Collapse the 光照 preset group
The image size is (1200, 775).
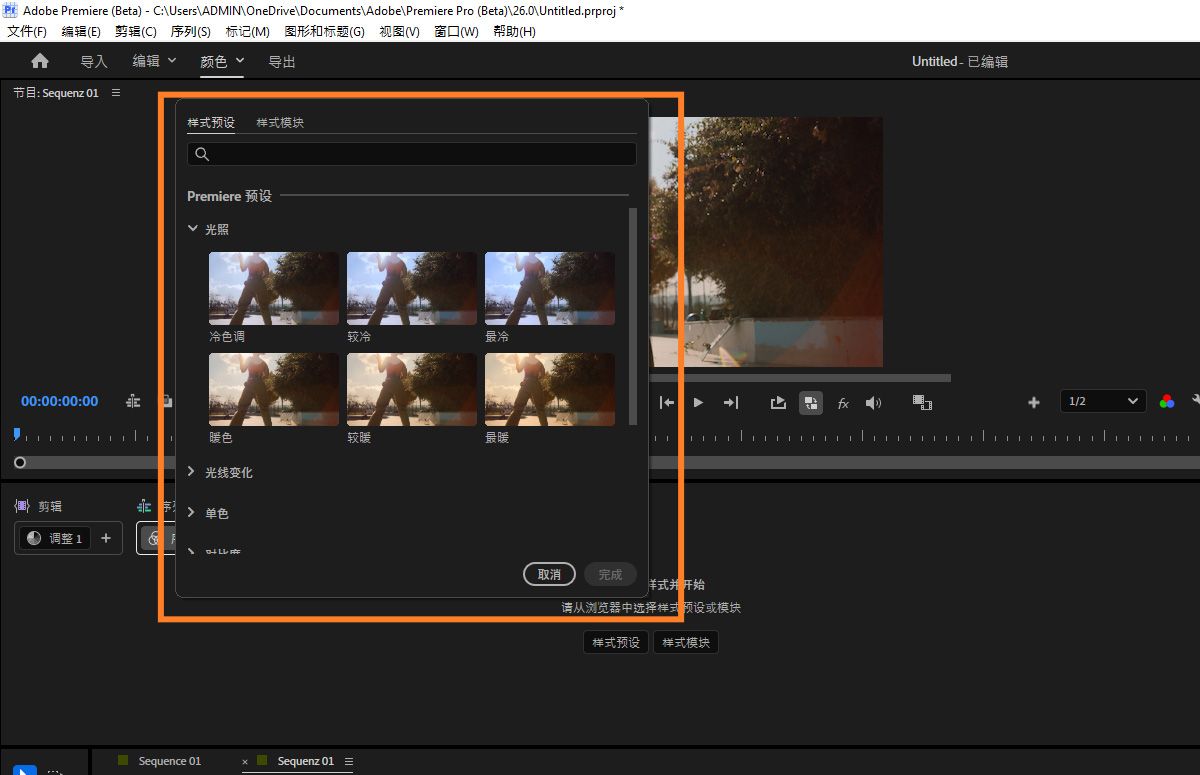(x=193, y=229)
